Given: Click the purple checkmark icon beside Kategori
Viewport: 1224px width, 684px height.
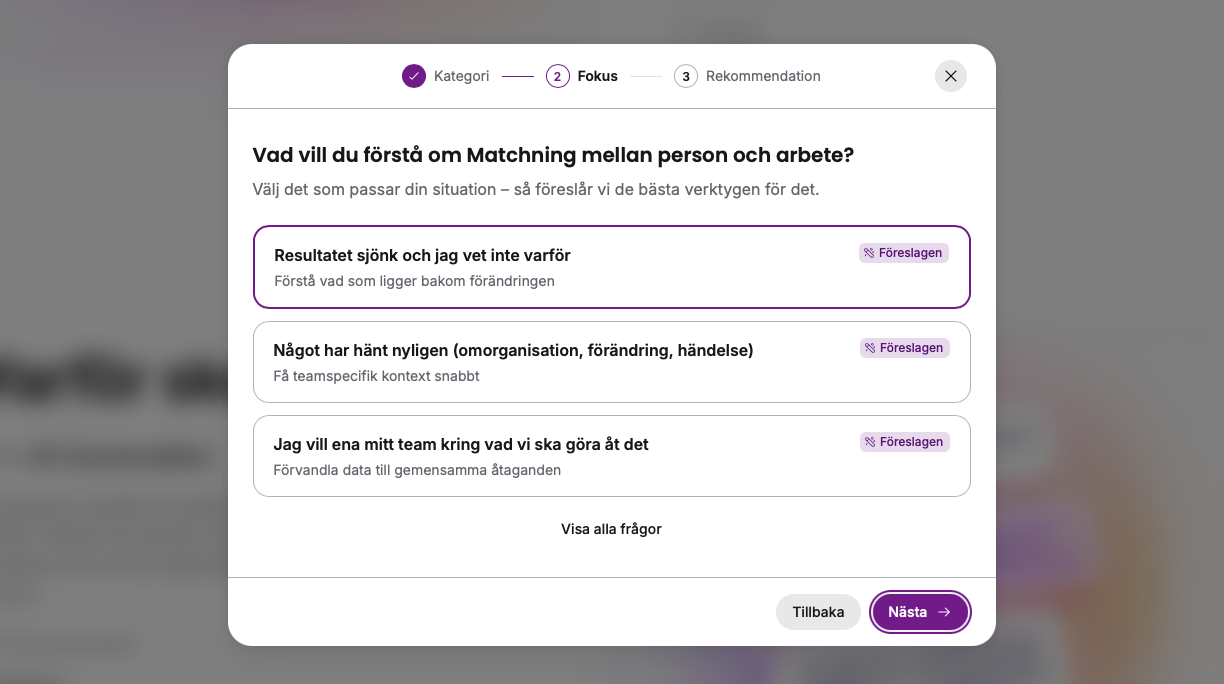Looking at the screenshot, I should point(414,76).
